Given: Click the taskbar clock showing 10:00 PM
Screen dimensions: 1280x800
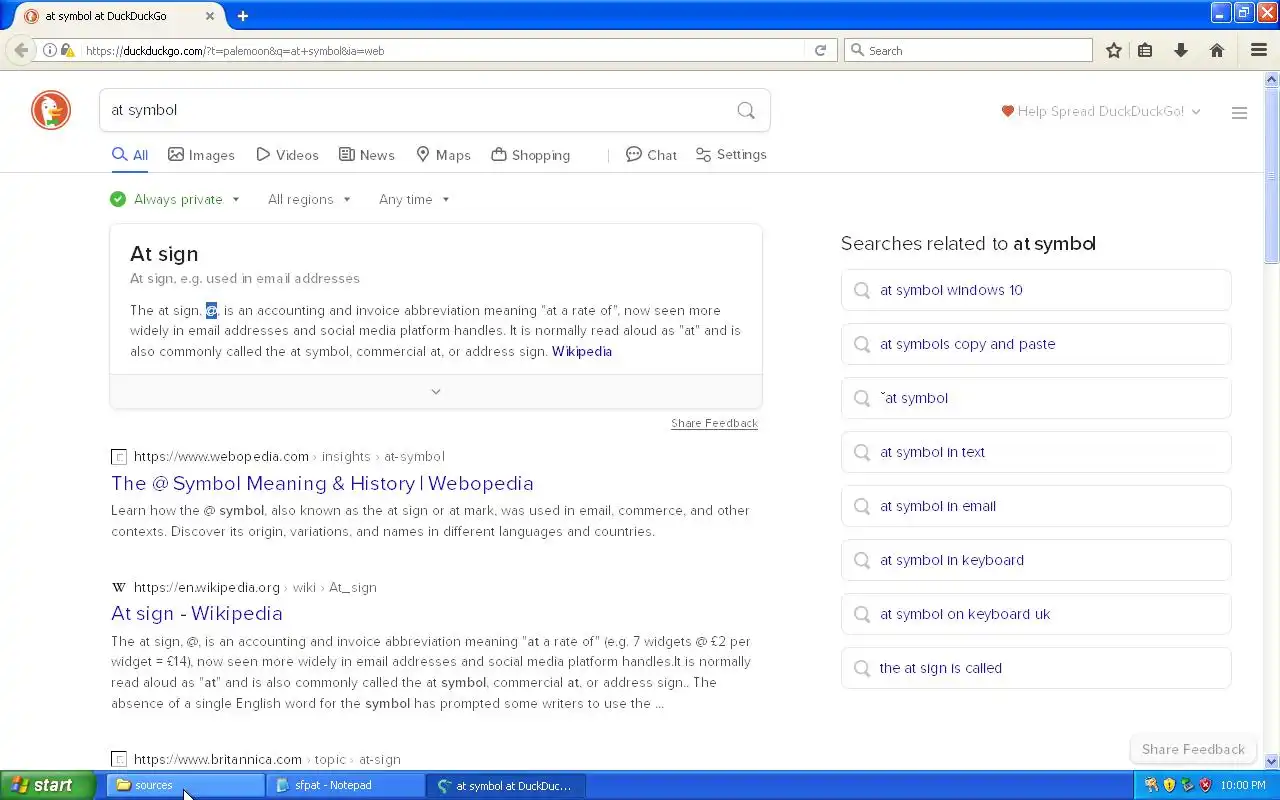Looking at the screenshot, I should pyautogui.click(x=1245, y=785).
